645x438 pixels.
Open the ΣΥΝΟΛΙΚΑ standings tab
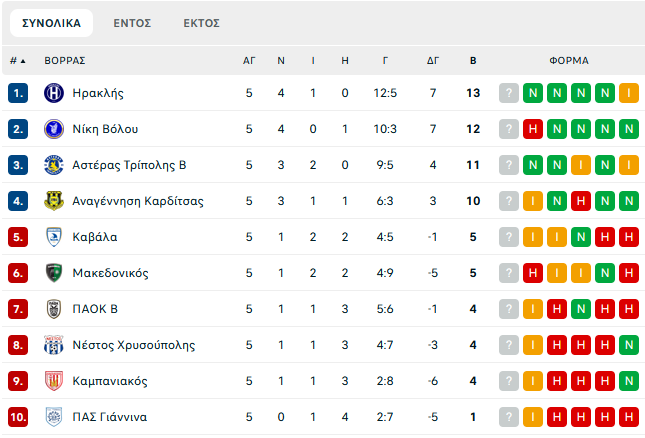[51, 23]
